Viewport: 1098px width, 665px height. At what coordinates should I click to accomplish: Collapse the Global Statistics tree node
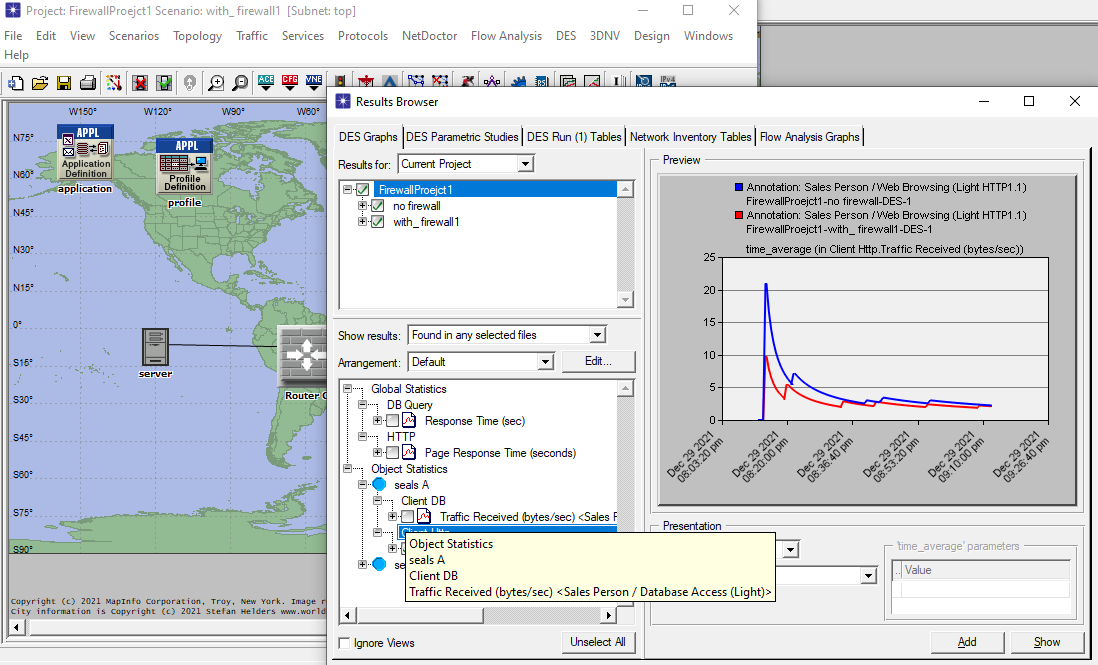[x=347, y=388]
